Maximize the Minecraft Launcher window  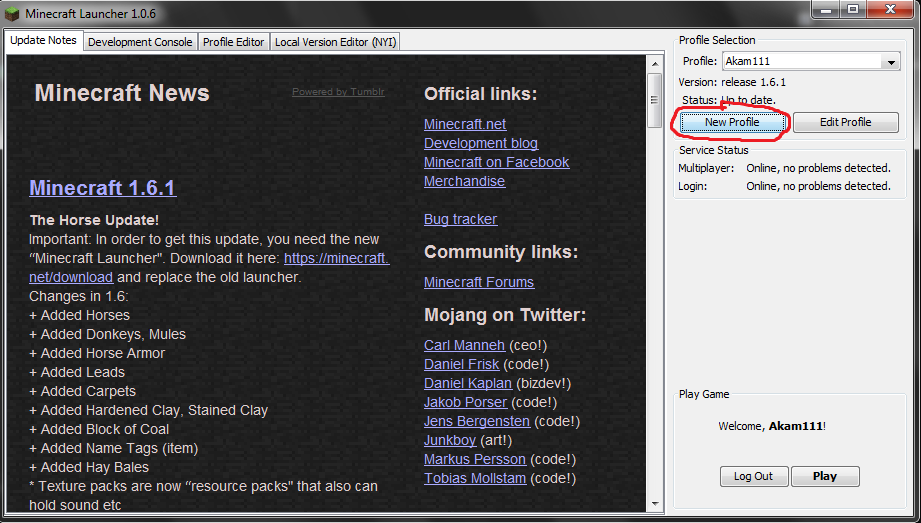point(853,9)
